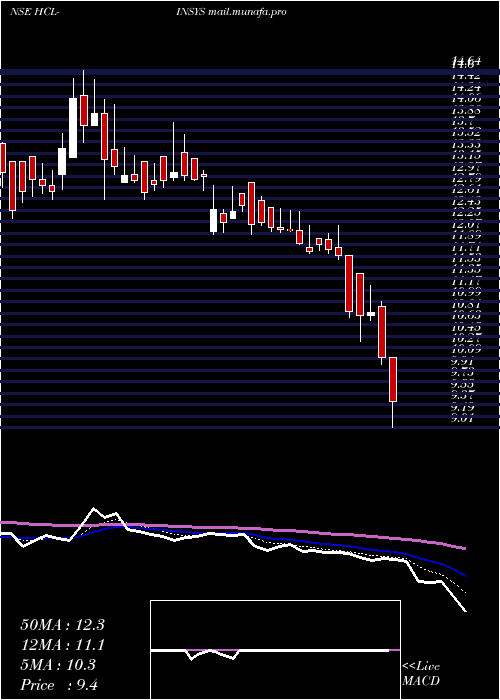Screen dimensions: 500x700
Task: Click the 12MA : 11.1 readout
Action: pyautogui.click(x=62, y=645)
